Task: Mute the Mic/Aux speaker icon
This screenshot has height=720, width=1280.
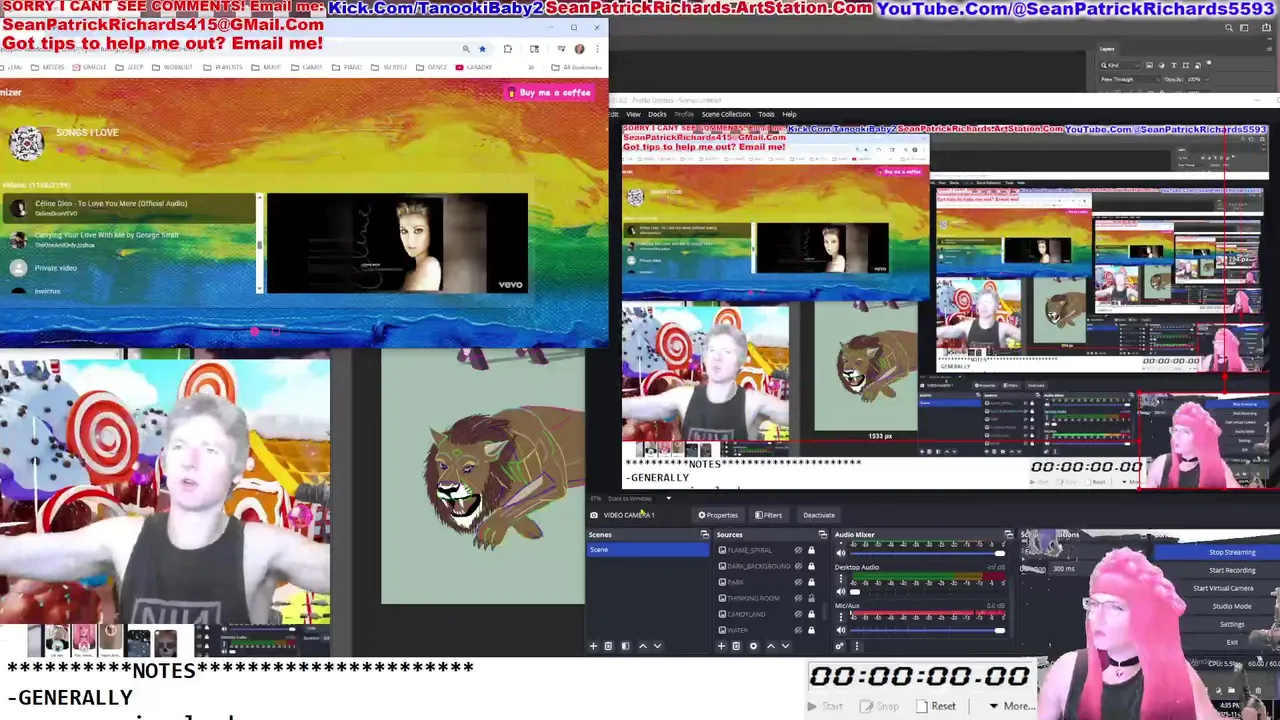Action: (841, 630)
